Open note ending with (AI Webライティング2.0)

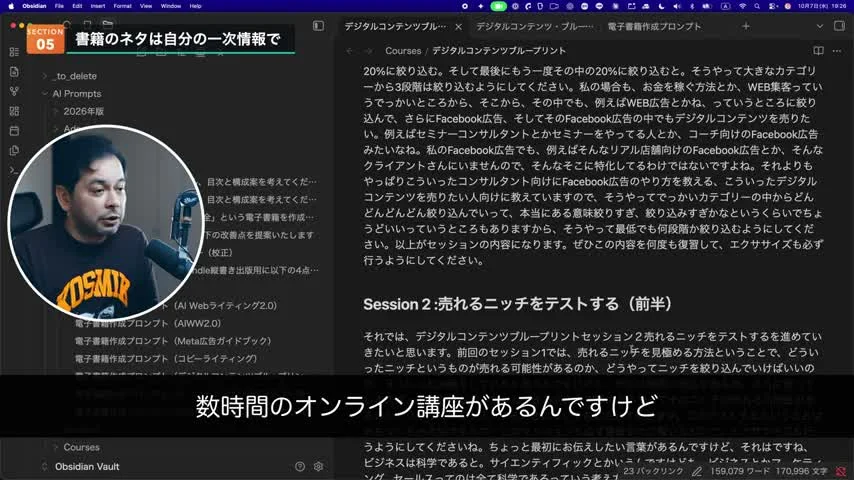pyautogui.click(x=225, y=306)
